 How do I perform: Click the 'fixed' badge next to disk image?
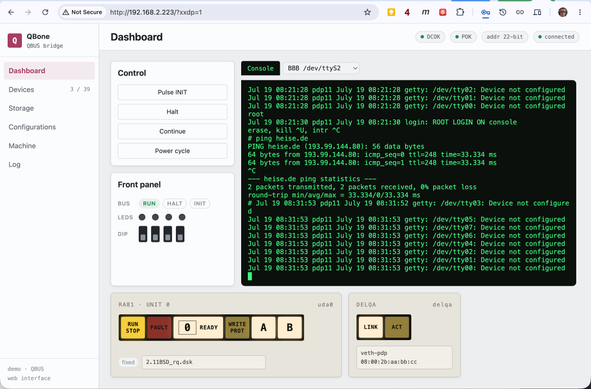pos(128,362)
